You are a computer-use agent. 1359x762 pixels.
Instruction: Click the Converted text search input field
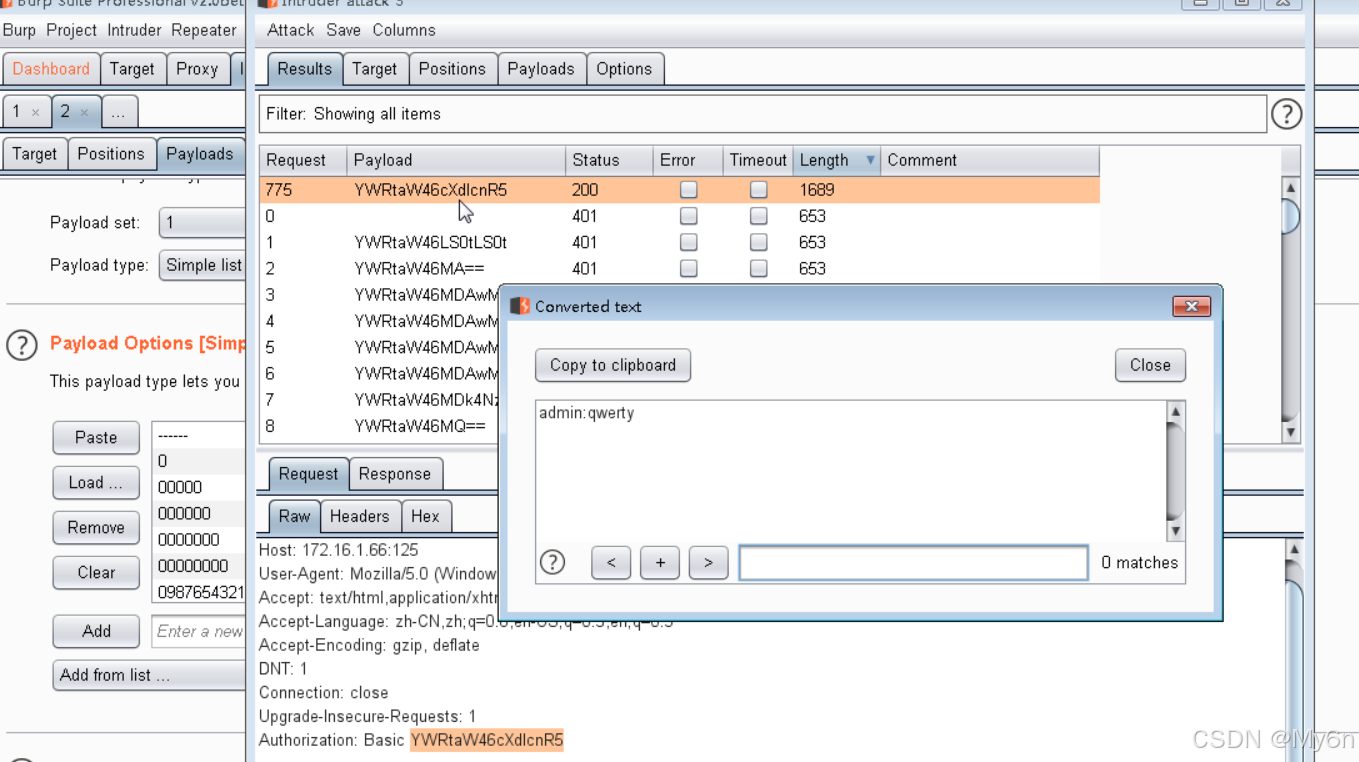tap(913, 562)
